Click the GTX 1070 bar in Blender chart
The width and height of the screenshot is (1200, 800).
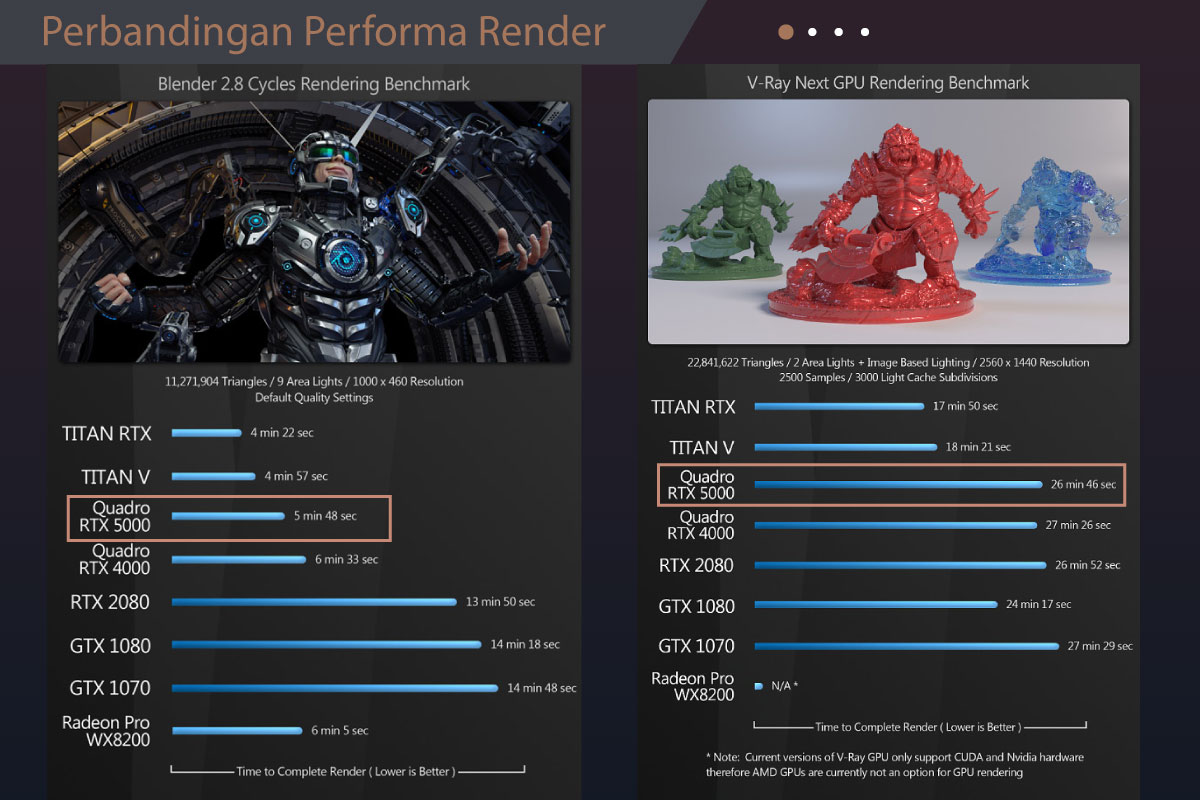pos(335,688)
